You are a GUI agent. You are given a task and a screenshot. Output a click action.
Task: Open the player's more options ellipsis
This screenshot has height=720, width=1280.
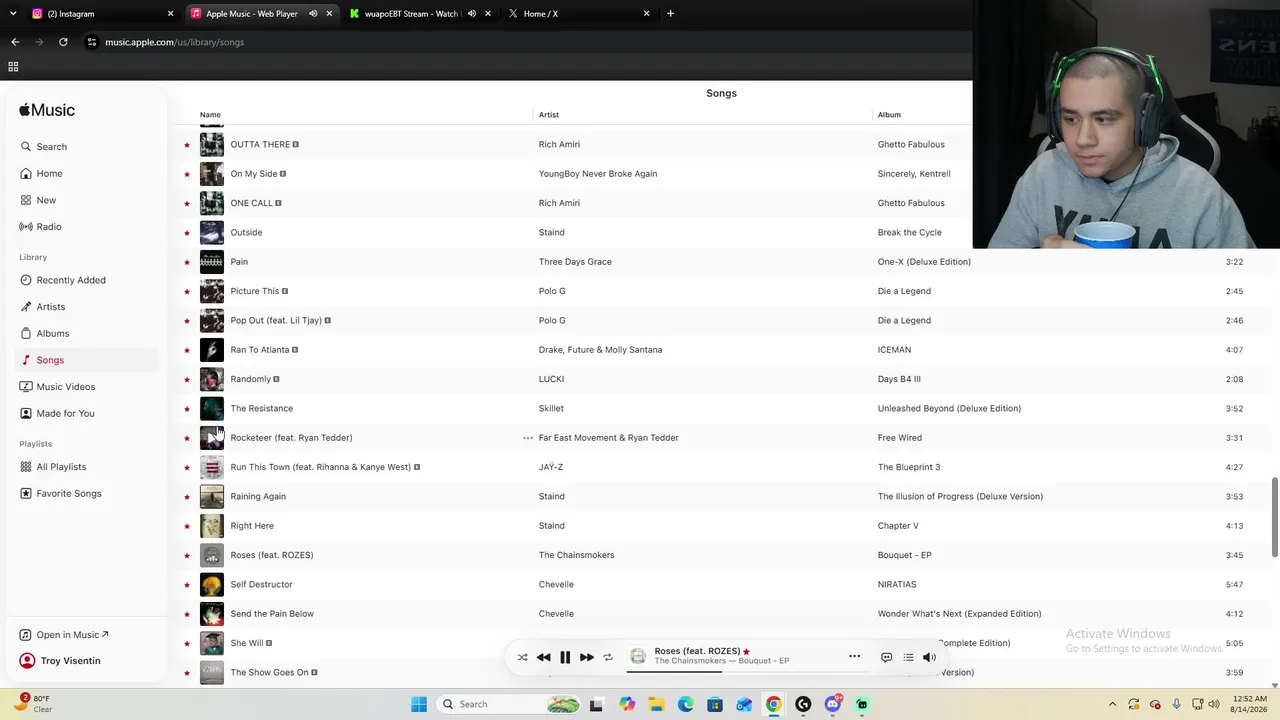pyautogui.click(x=854, y=656)
